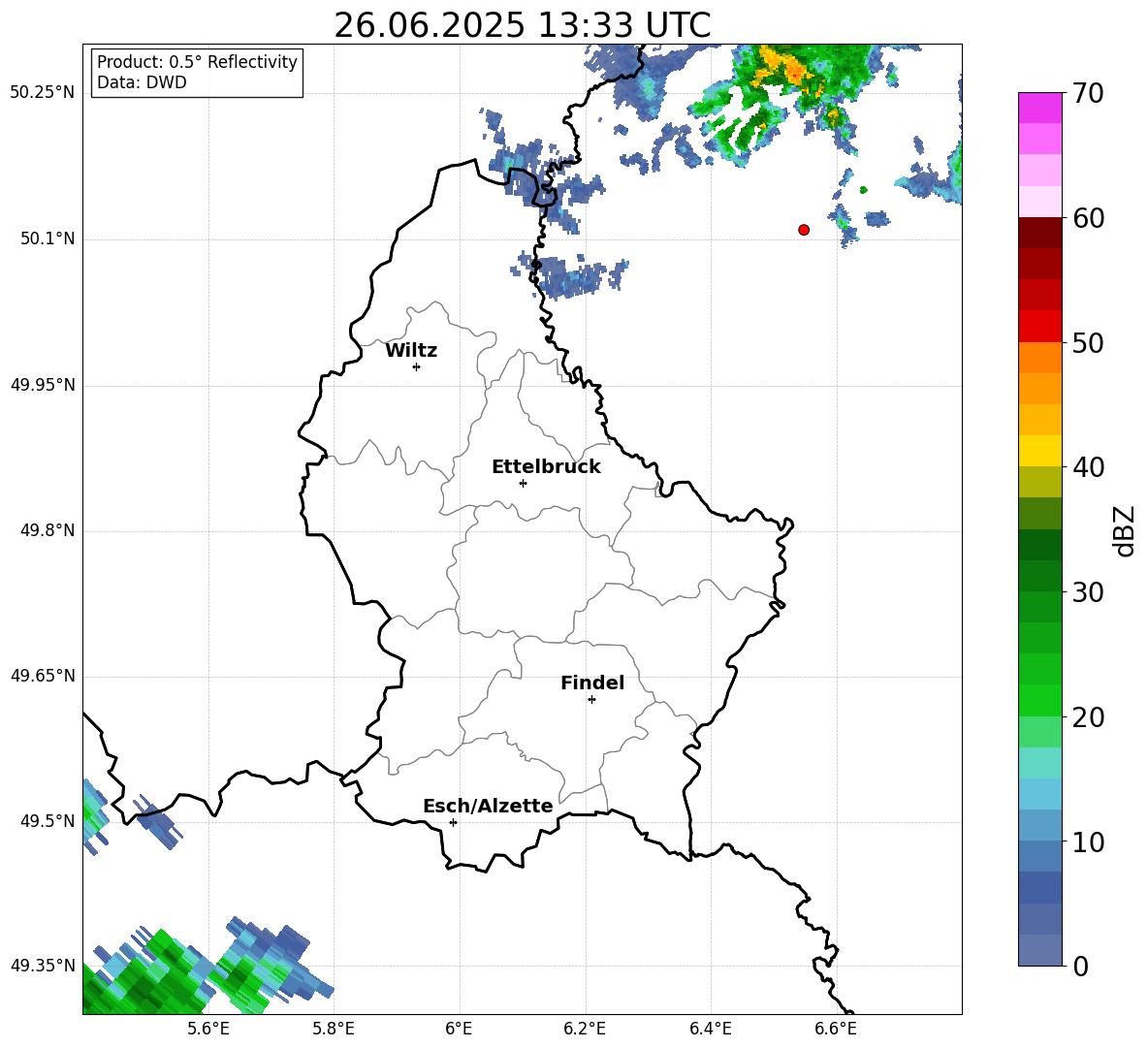Click the Wiltz city label
The width and height of the screenshot is (1148, 1048).
(411, 351)
